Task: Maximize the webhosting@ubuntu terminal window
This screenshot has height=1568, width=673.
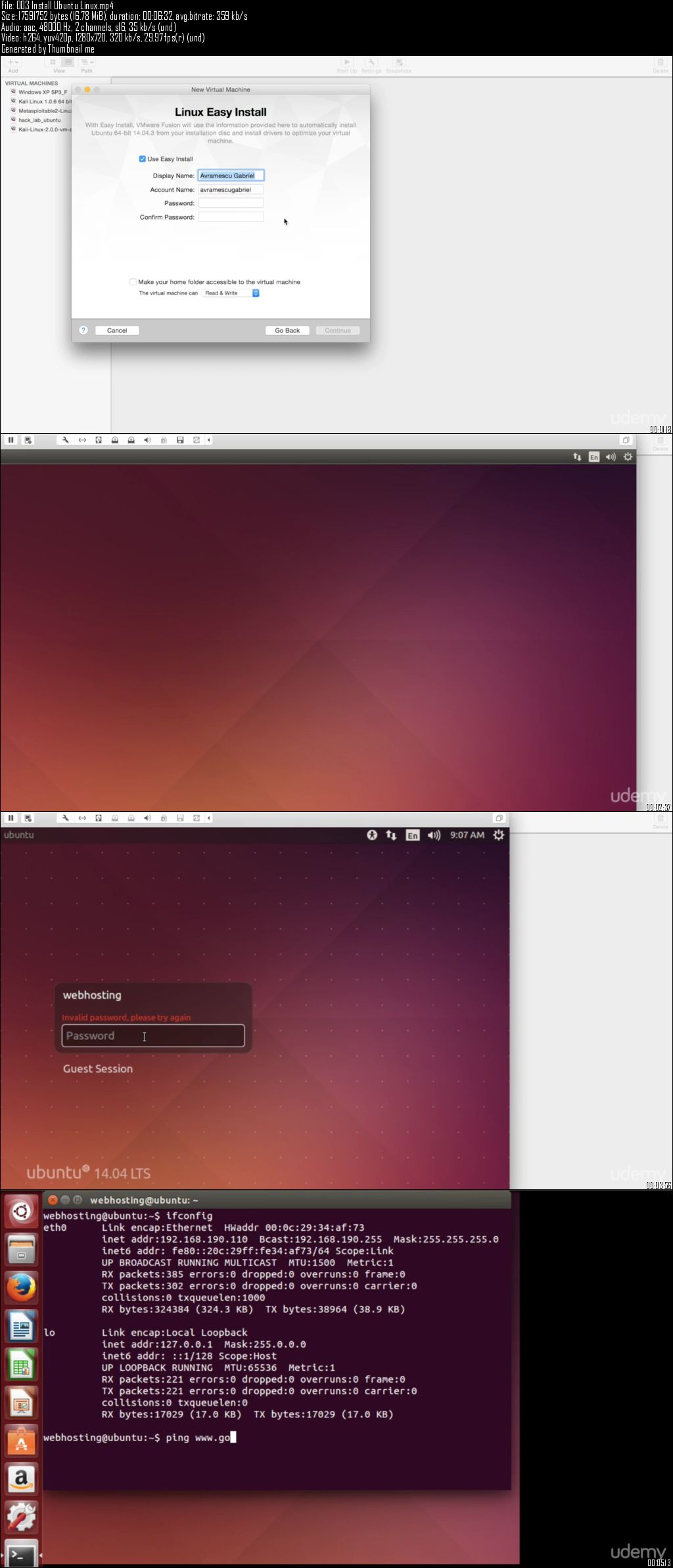Action: [x=77, y=1200]
